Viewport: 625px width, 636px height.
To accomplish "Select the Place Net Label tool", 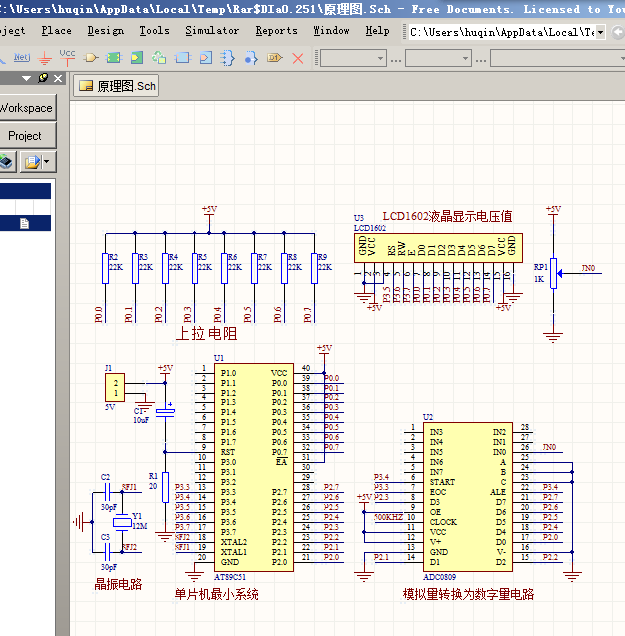I will pyautogui.click(x=21, y=58).
